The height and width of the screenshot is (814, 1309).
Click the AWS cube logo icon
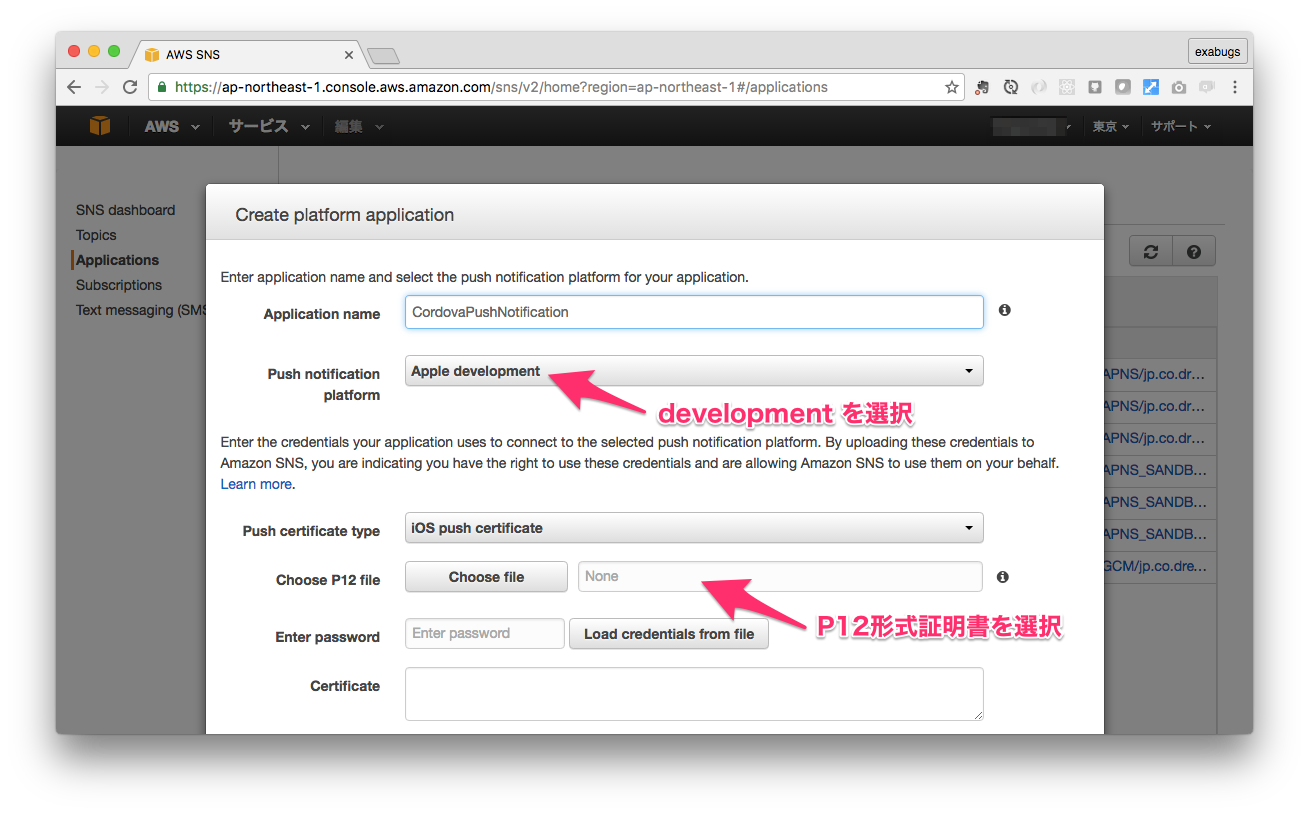(99, 126)
